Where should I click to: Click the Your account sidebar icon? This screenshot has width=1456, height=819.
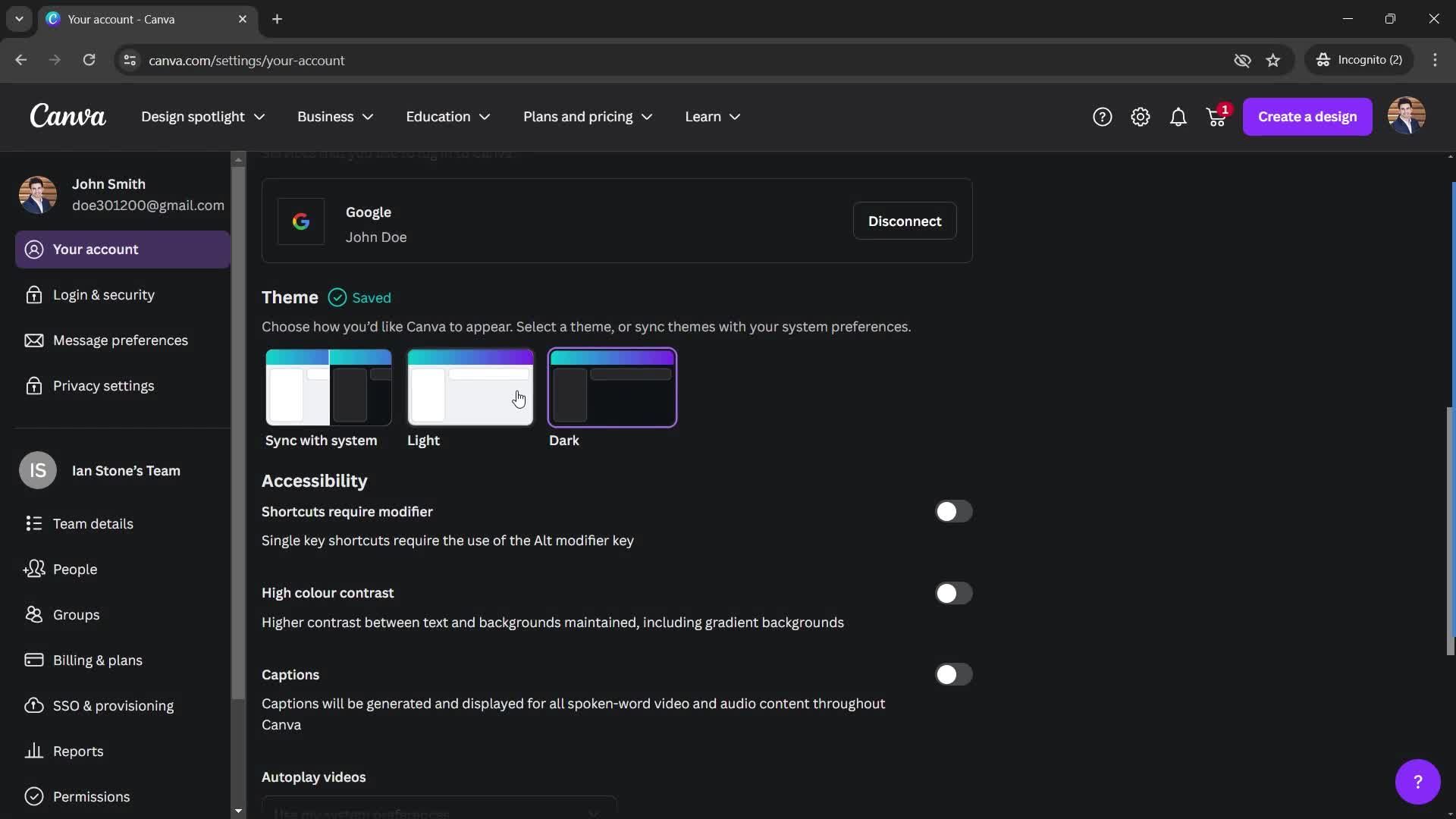[x=34, y=250]
